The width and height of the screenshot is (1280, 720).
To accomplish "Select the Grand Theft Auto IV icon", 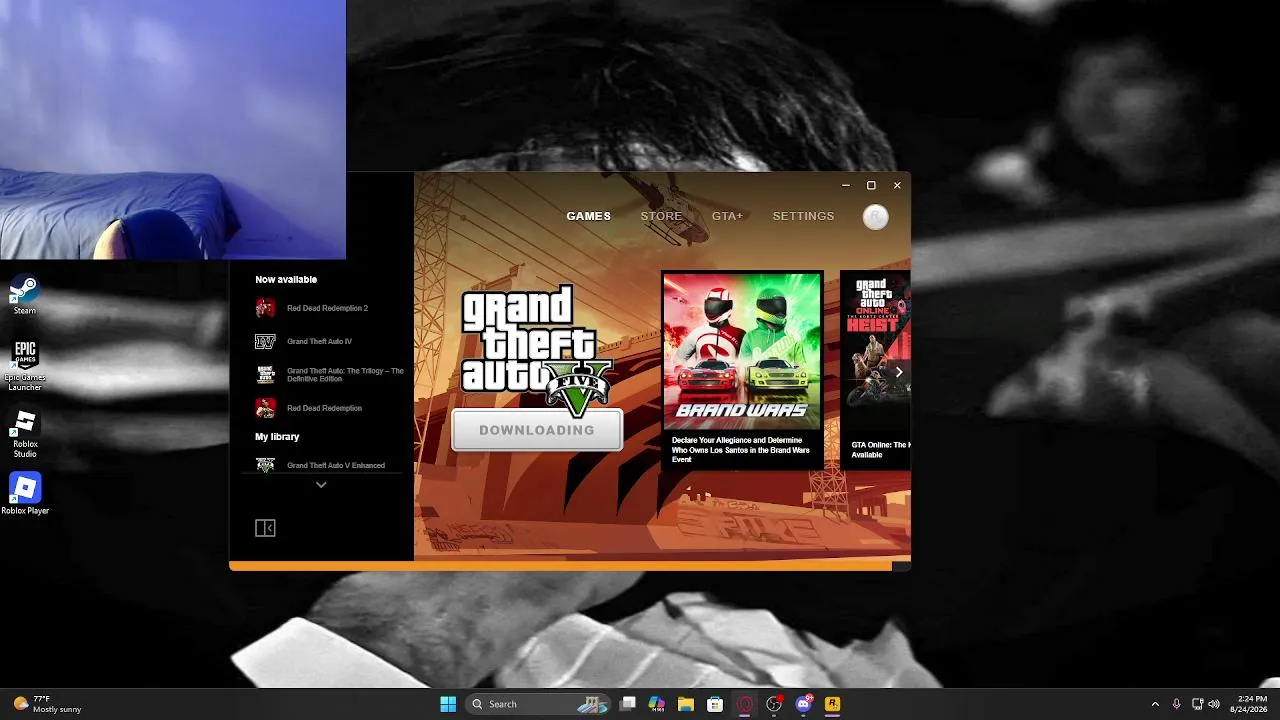I will click(265, 341).
